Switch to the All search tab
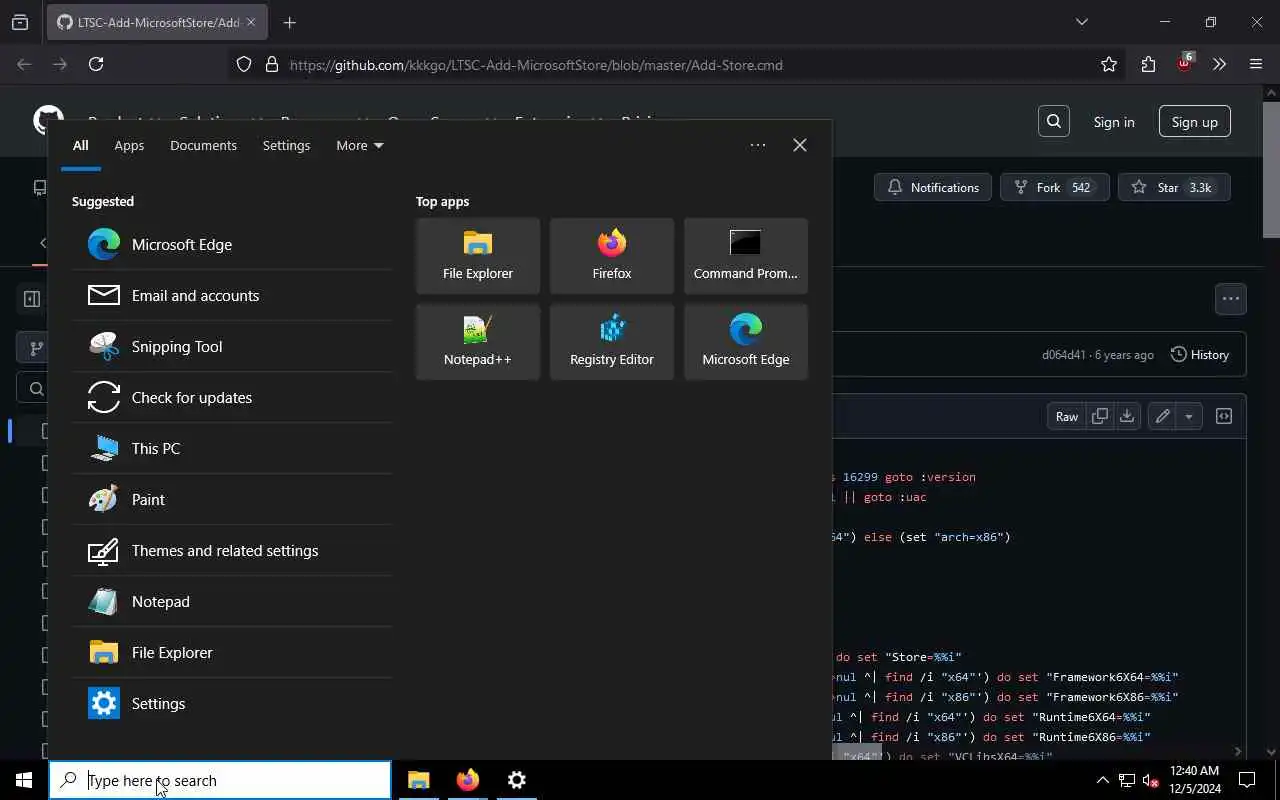 (81, 145)
